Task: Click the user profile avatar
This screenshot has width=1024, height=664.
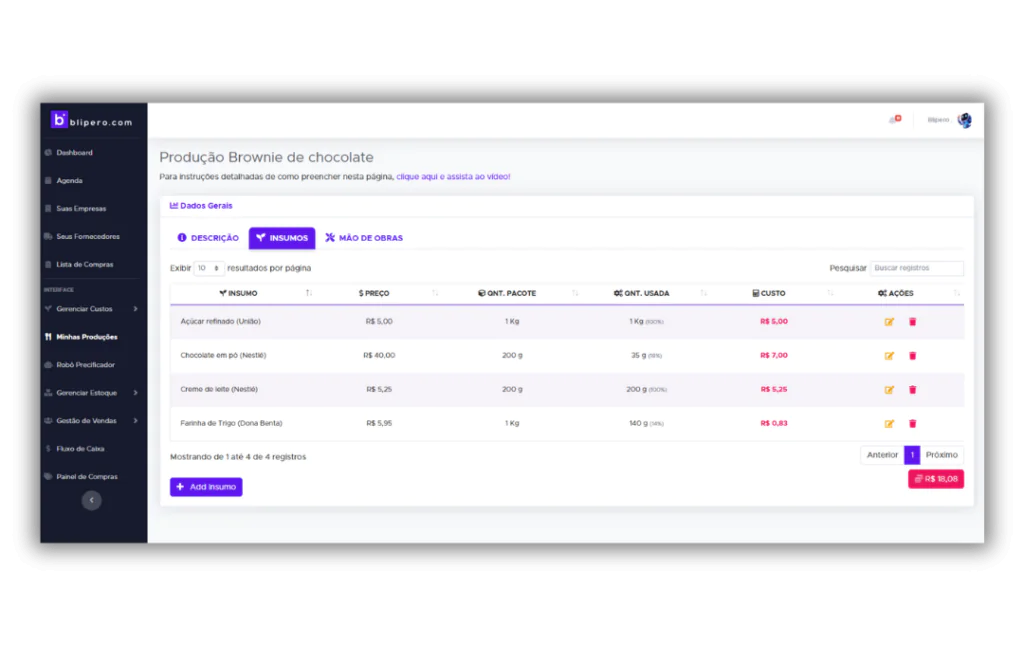Action: (964, 120)
